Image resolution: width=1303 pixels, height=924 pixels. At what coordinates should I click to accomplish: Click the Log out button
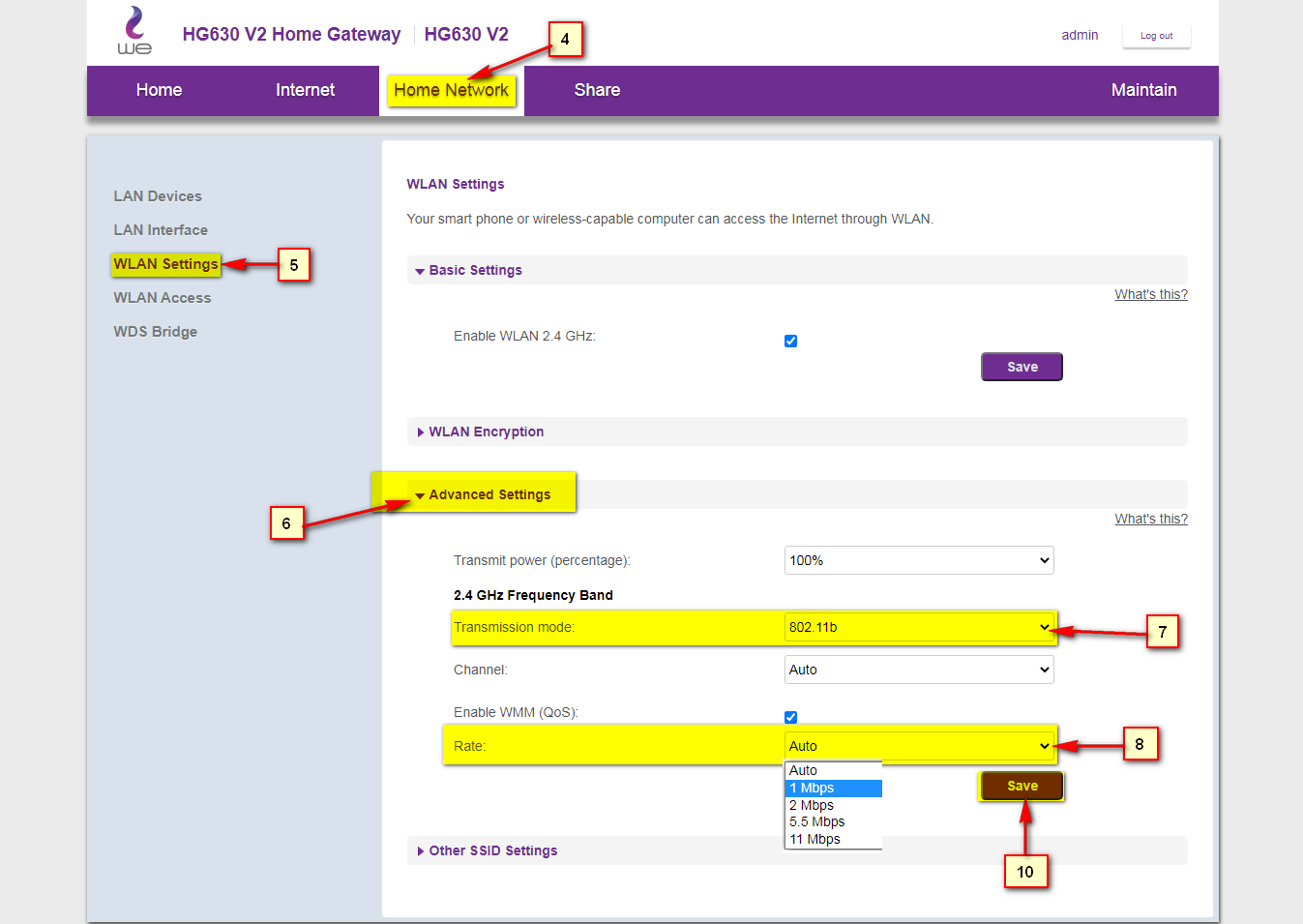1156,36
